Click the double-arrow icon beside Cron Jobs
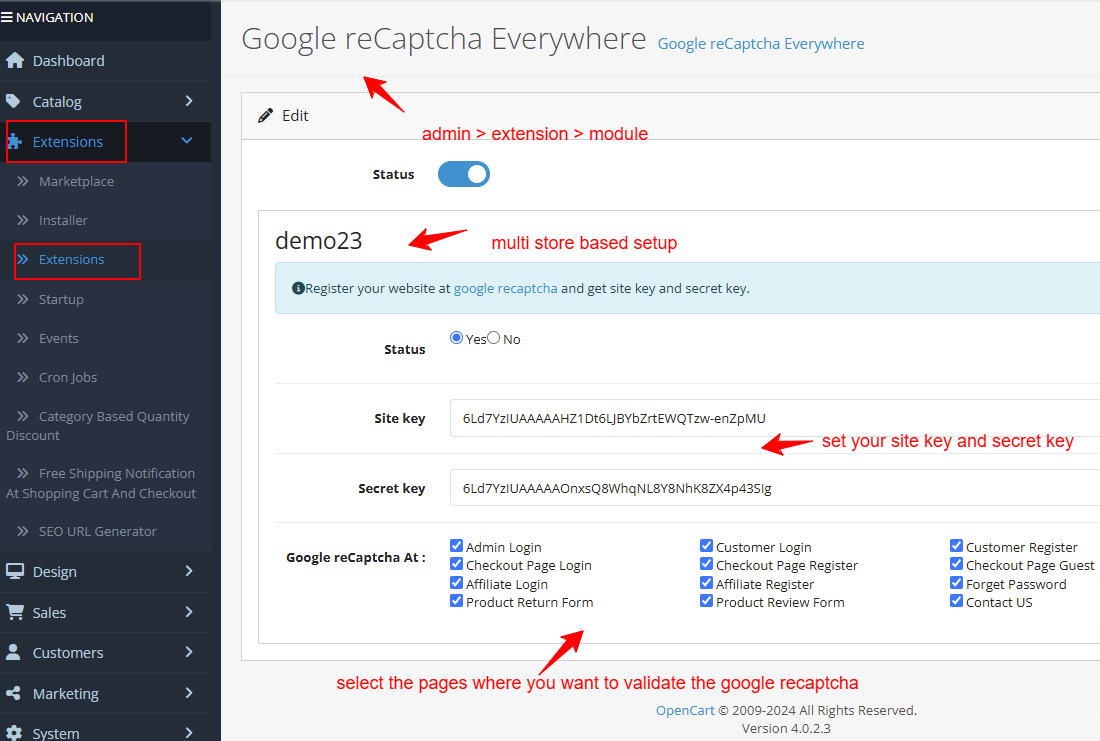1100x741 pixels. pyautogui.click(x=23, y=377)
